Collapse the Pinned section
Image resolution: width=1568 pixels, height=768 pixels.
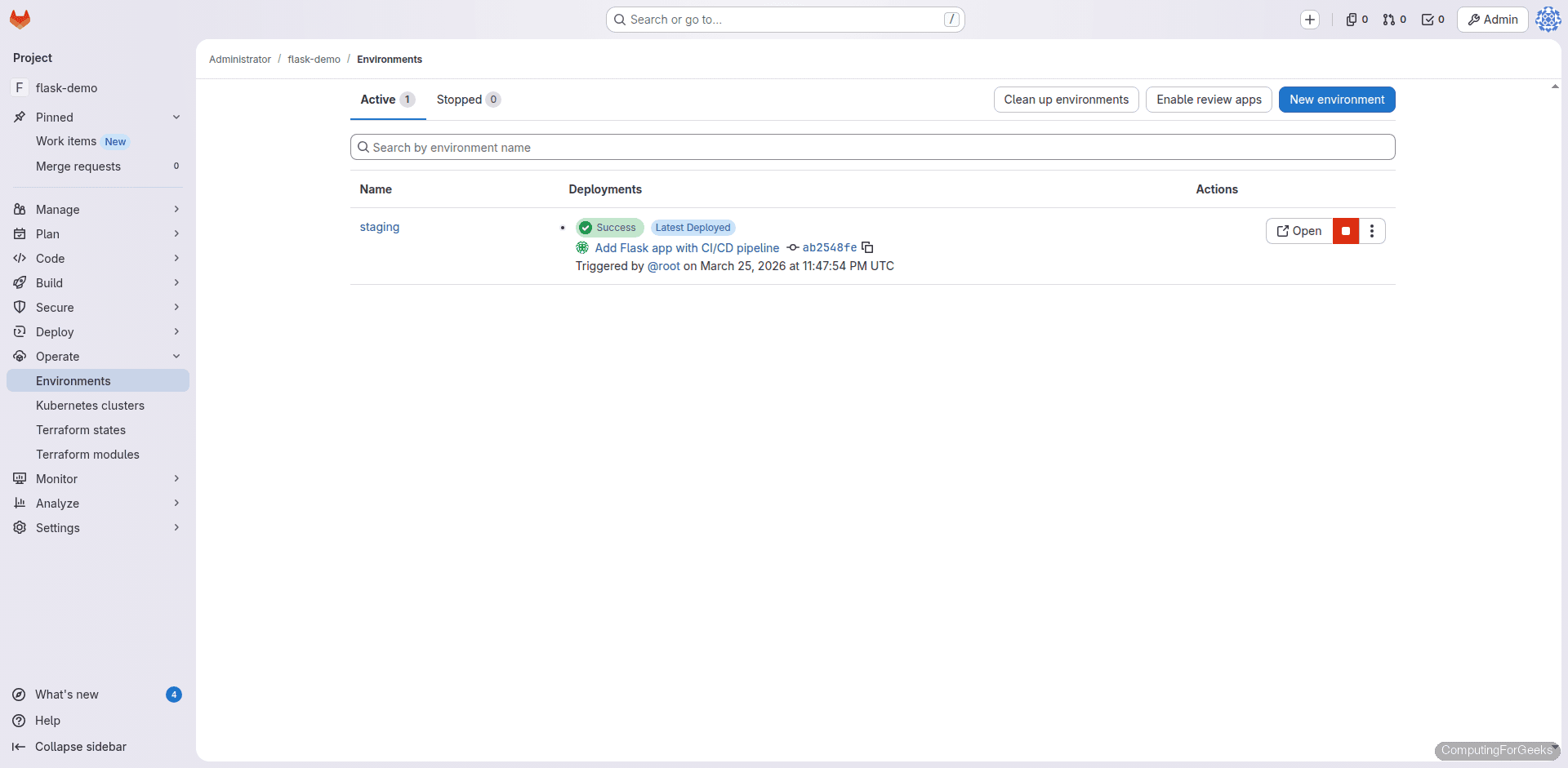click(x=176, y=117)
